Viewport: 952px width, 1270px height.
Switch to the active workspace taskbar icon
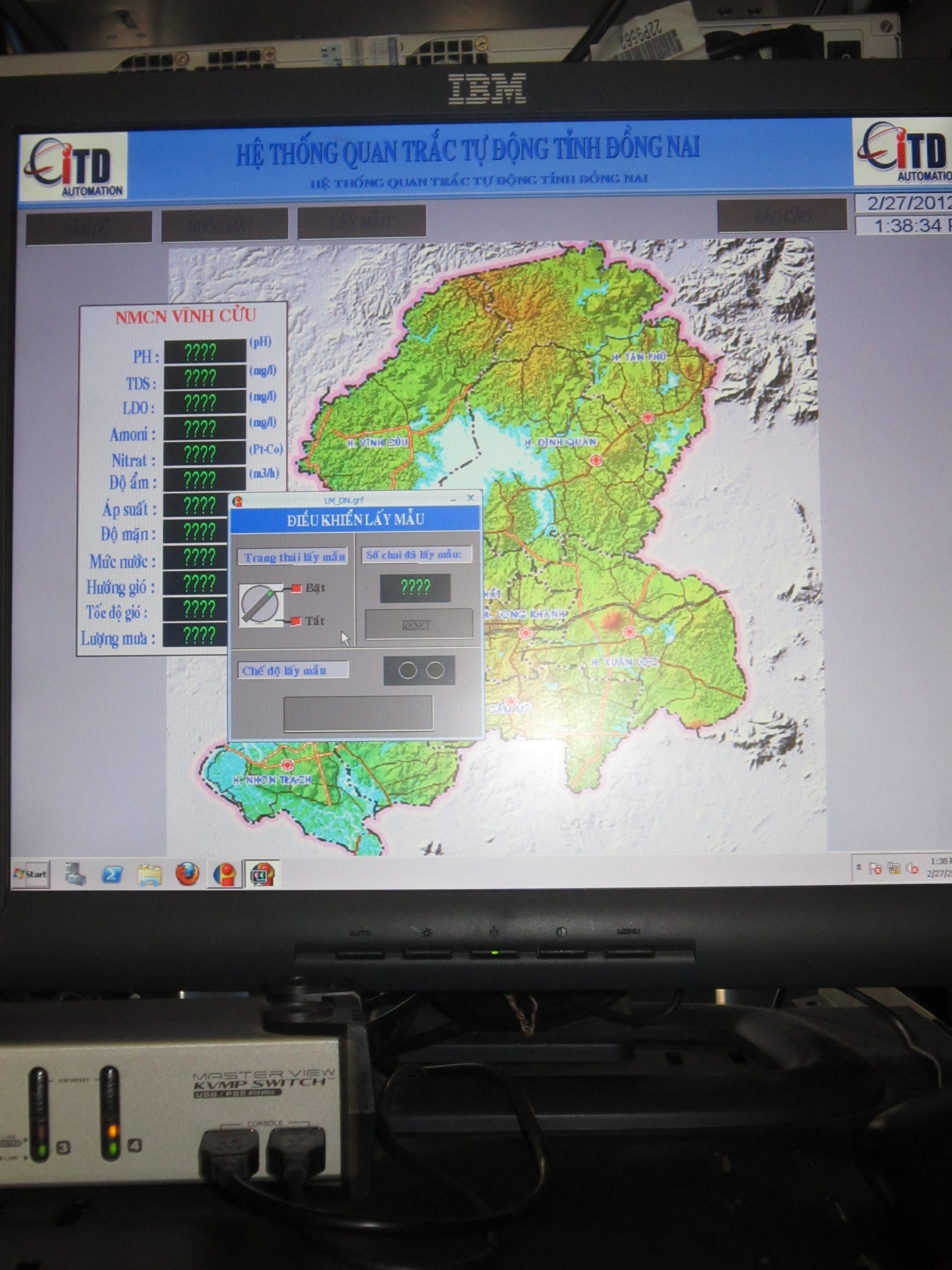coord(263,875)
